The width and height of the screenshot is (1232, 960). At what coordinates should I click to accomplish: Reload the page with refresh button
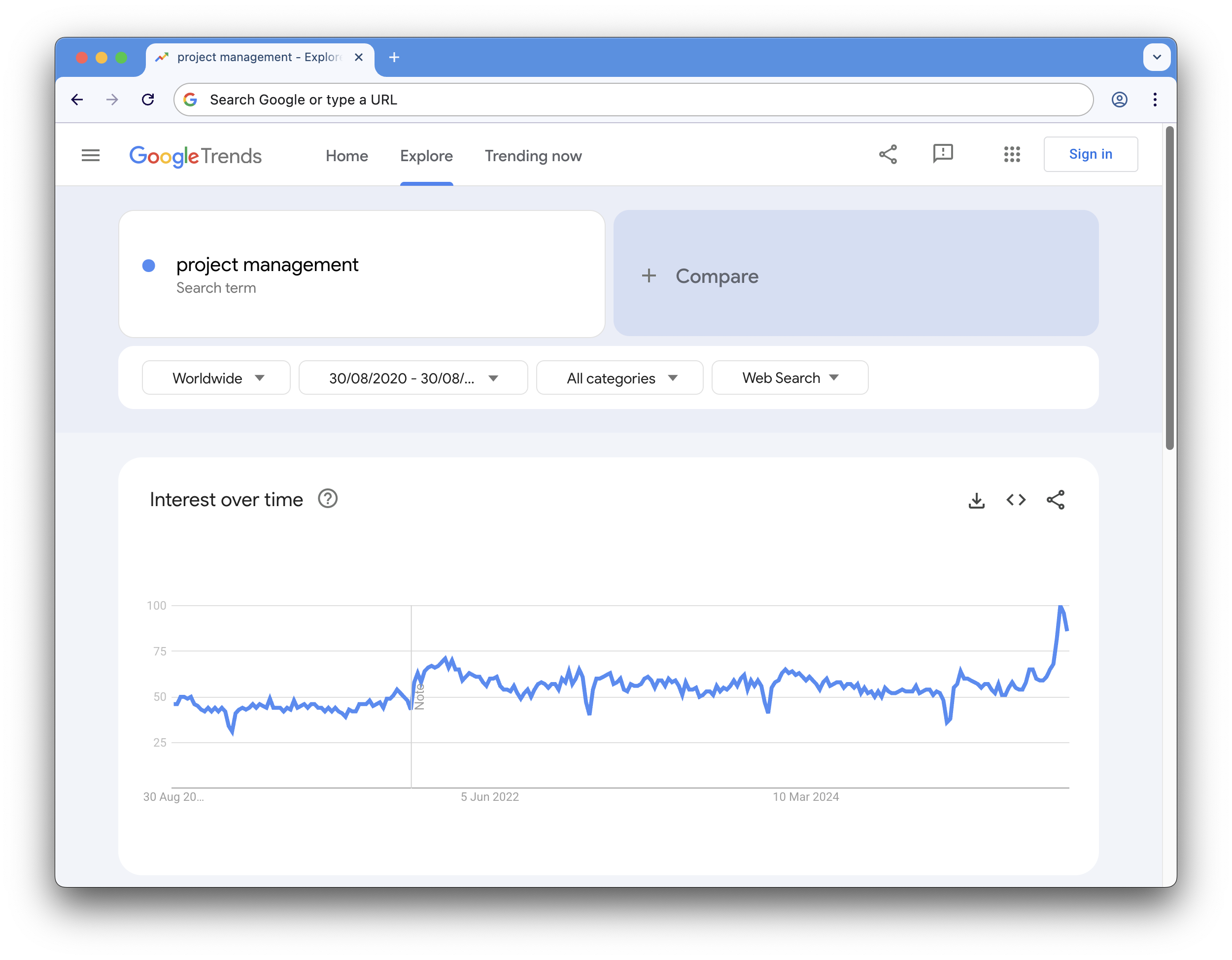point(148,100)
